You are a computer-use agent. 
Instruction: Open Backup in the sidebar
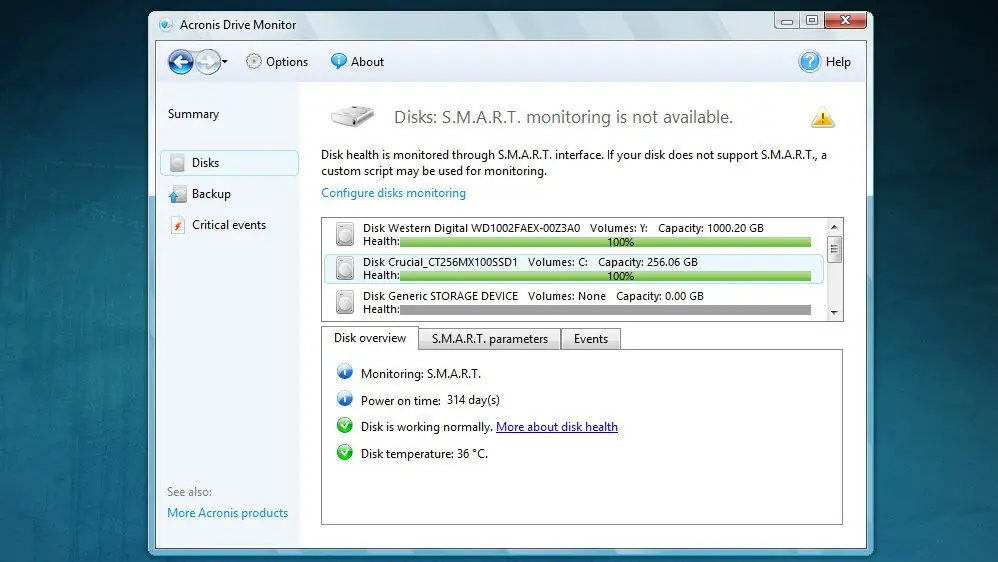[211, 194]
